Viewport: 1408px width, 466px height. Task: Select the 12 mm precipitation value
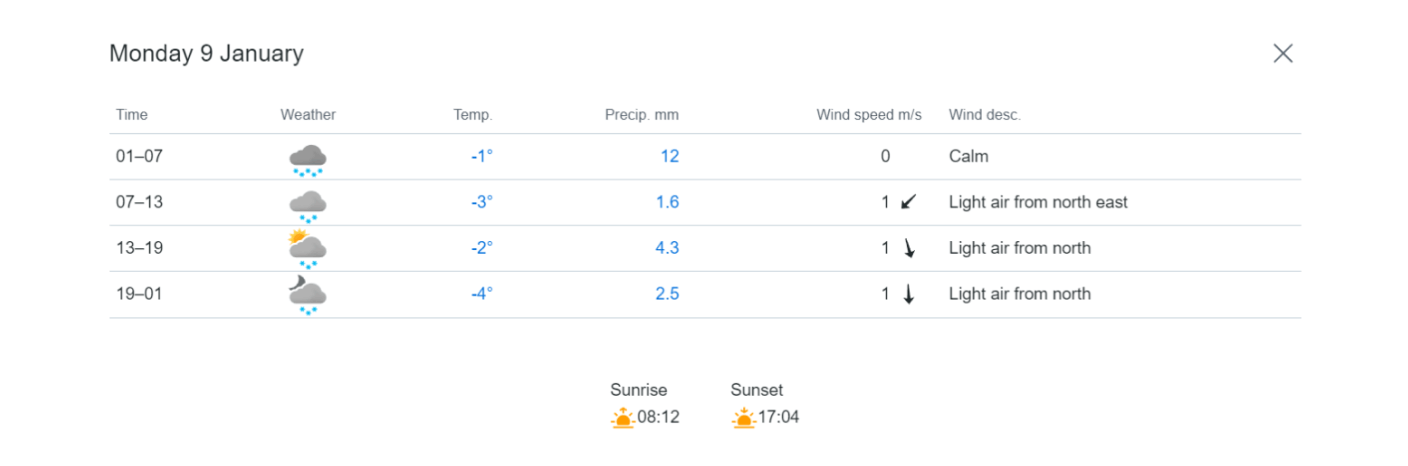(670, 156)
